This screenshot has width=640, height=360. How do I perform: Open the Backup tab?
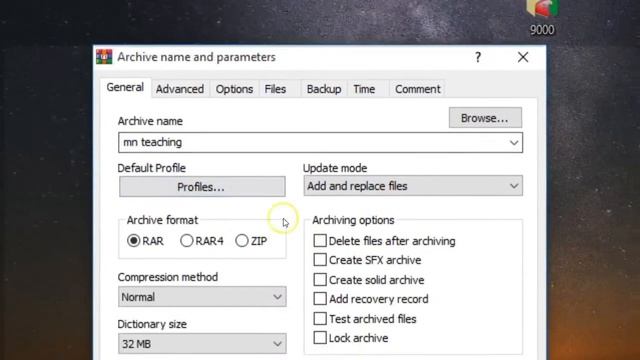324,89
